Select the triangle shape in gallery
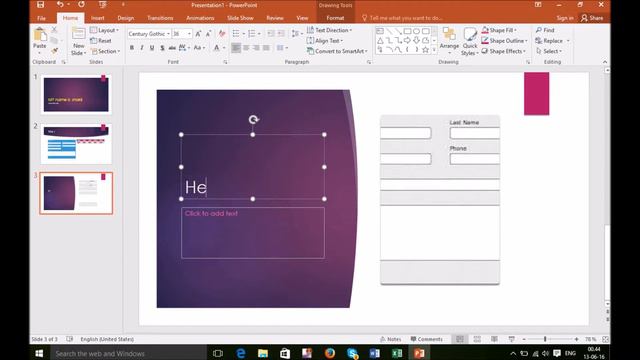Screen dimensions: 640x360 (x=380, y=40)
